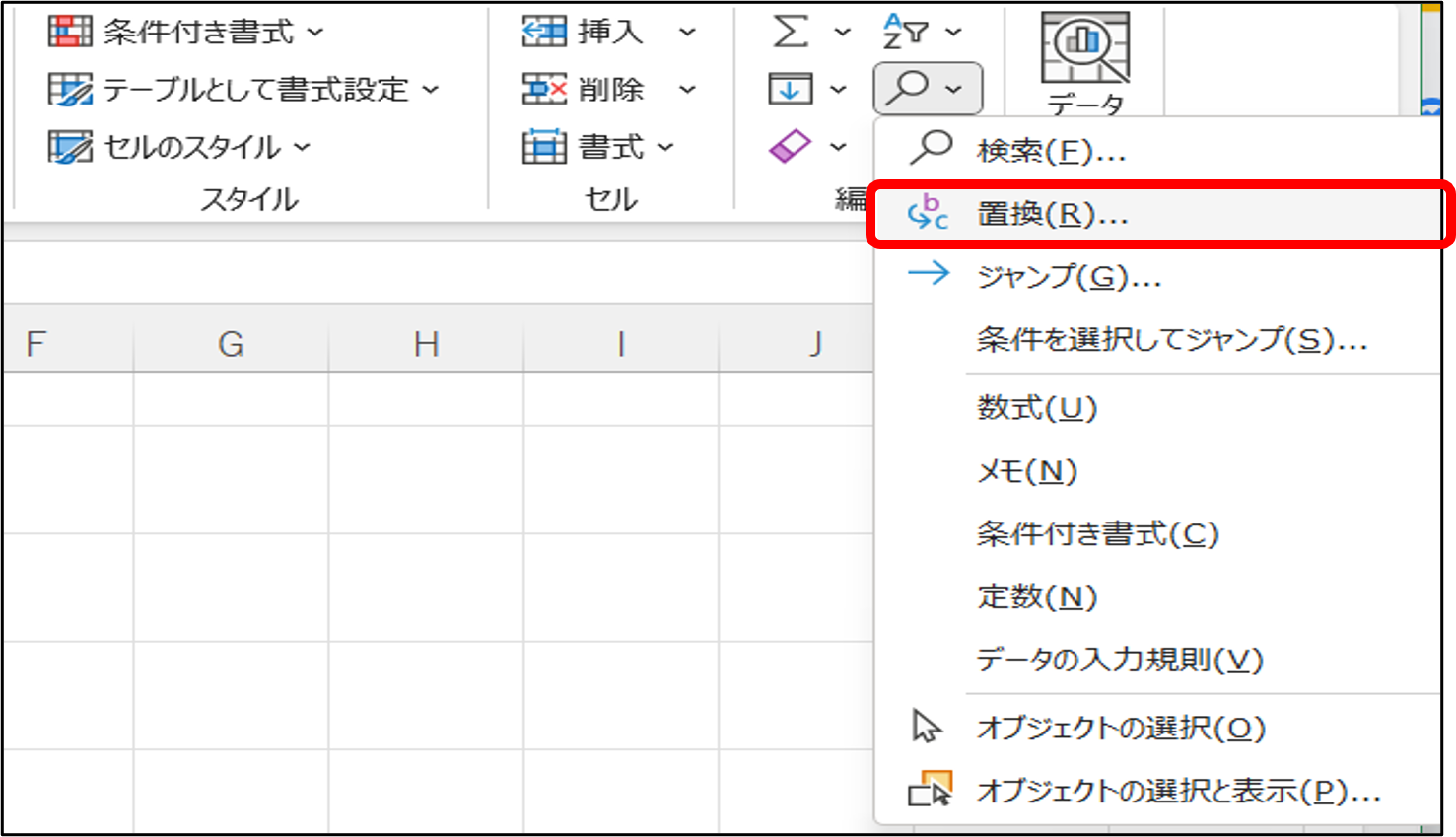Click the arrow icon beside ジャンプ(G)

tap(929, 273)
